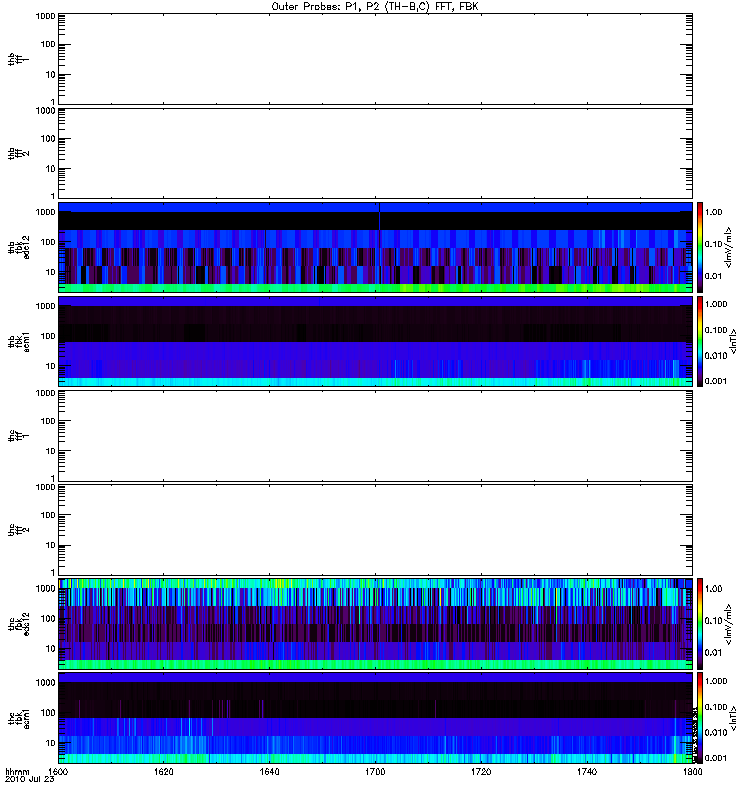The height and width of the screenshot is (800, 750).
Task: Click the 0.10 tick on thc edc12 color bar
Action: 713,621
